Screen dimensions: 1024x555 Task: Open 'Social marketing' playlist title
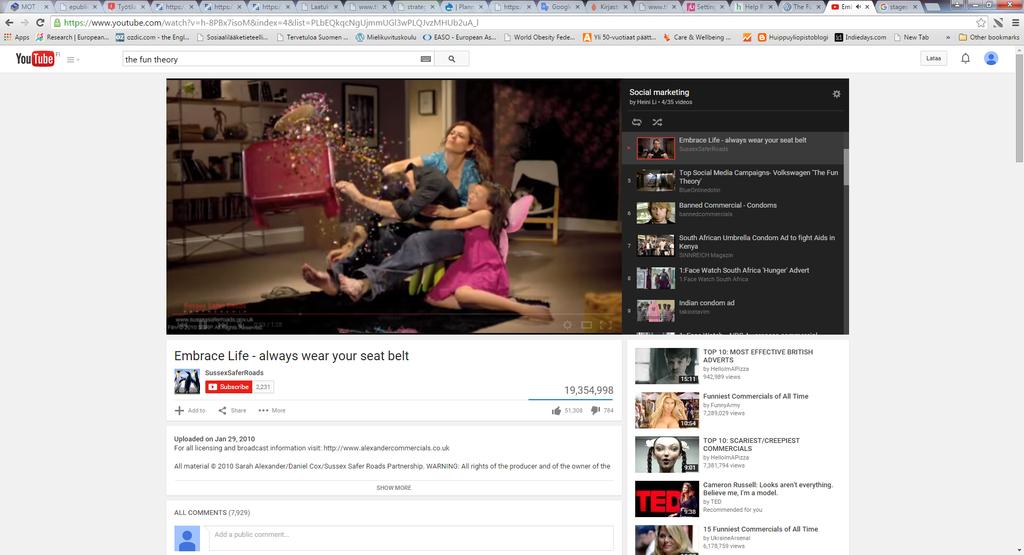[x=659, y=92]
